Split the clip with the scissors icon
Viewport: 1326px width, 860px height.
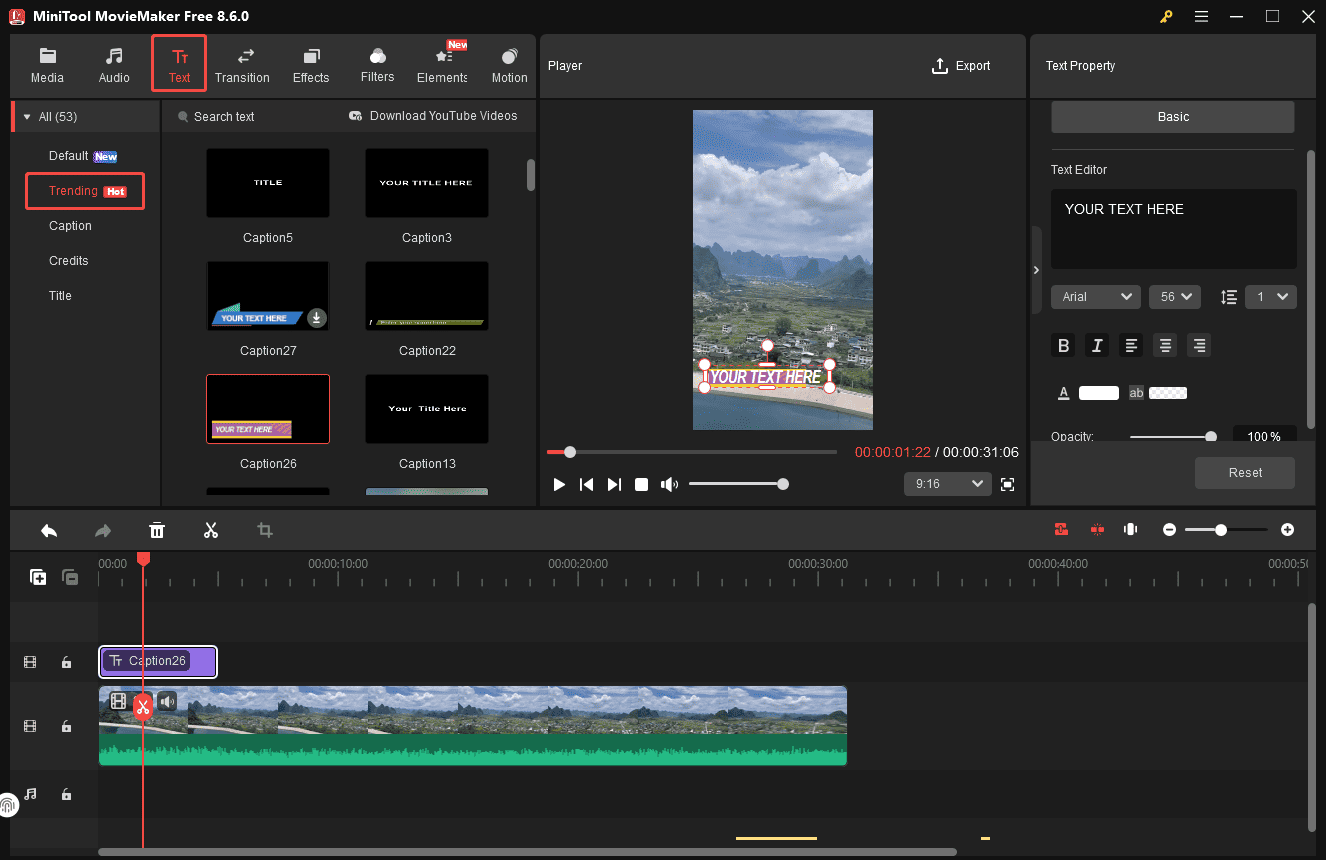(x=211, y=530)
